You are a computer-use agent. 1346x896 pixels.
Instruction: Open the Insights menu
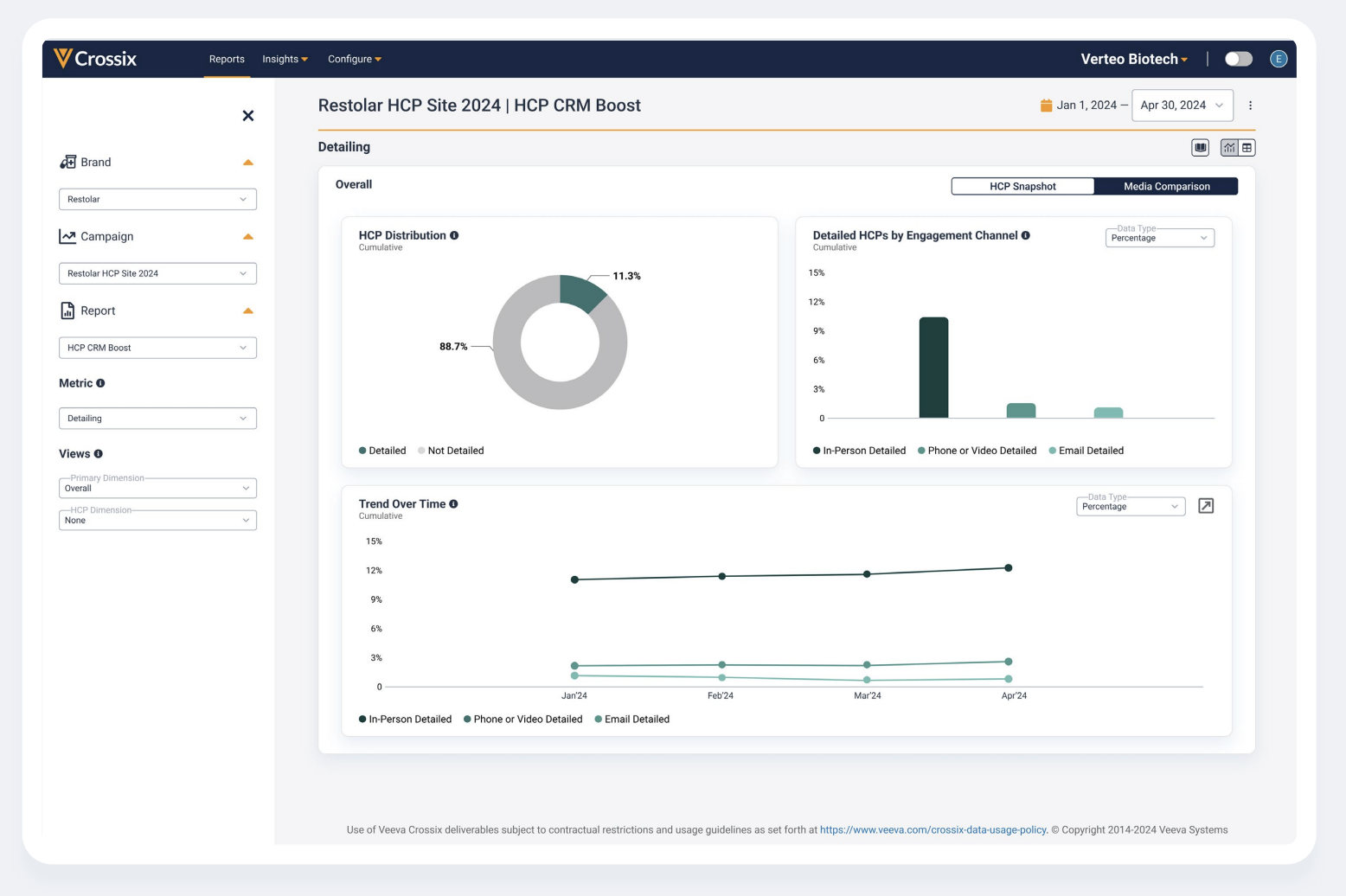[x=285, y=59]
